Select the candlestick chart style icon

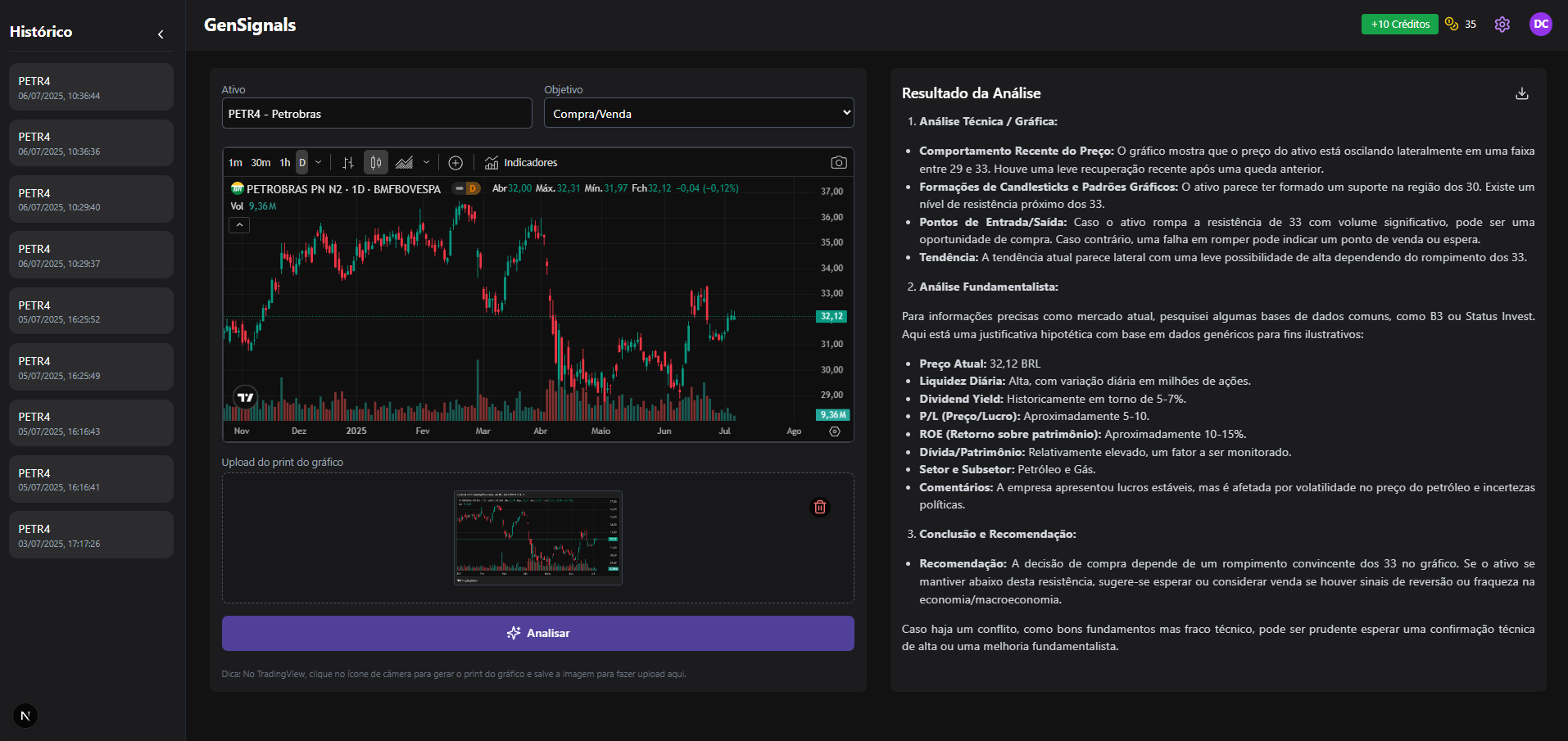(375, 162)
